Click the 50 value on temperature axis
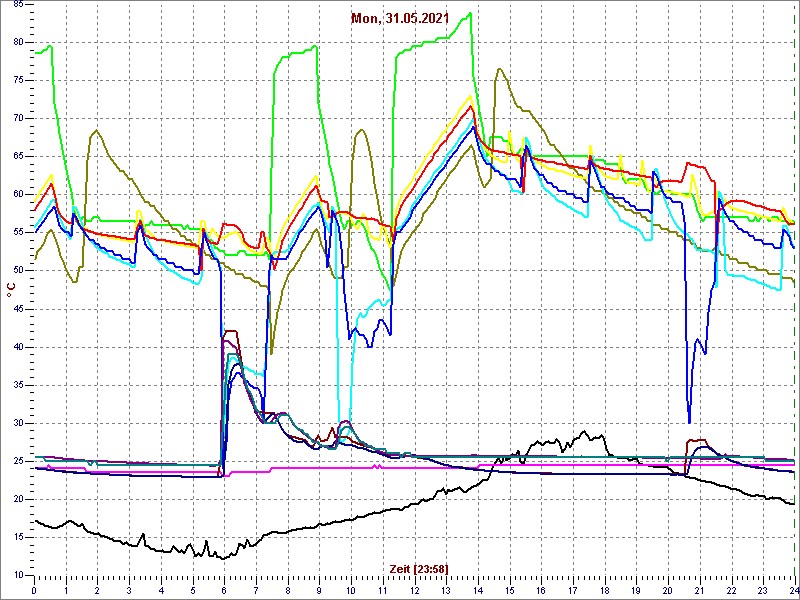The image size is (800, 600). tap(19, 271)
